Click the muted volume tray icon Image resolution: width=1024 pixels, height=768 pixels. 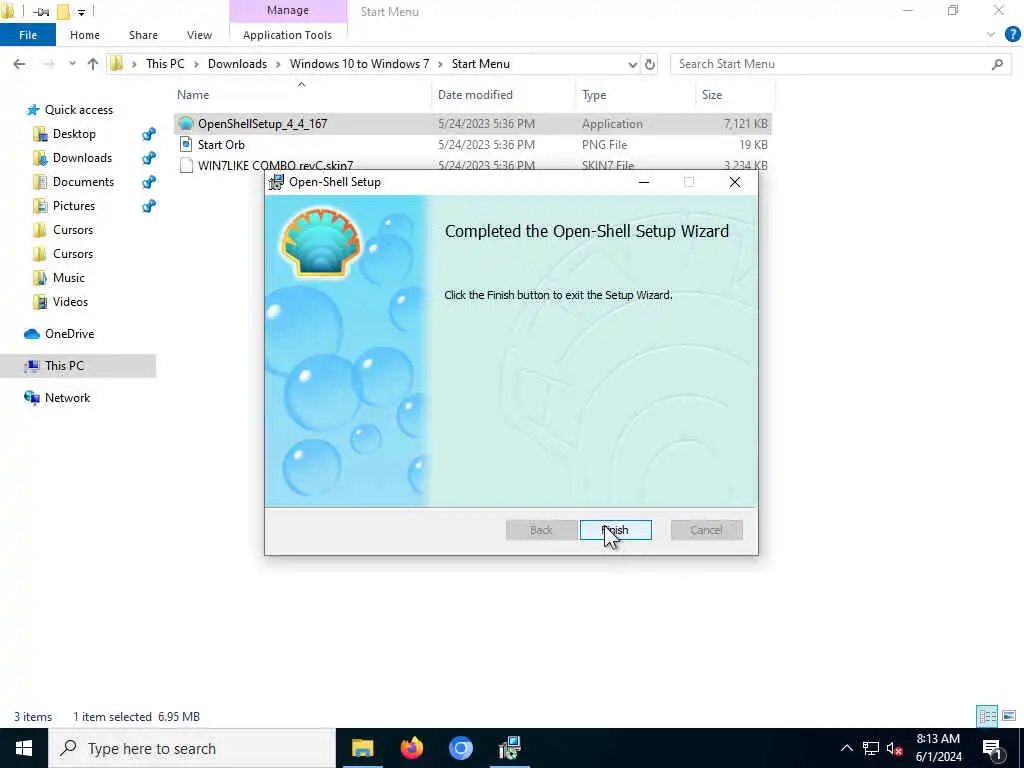coord(895,748)
